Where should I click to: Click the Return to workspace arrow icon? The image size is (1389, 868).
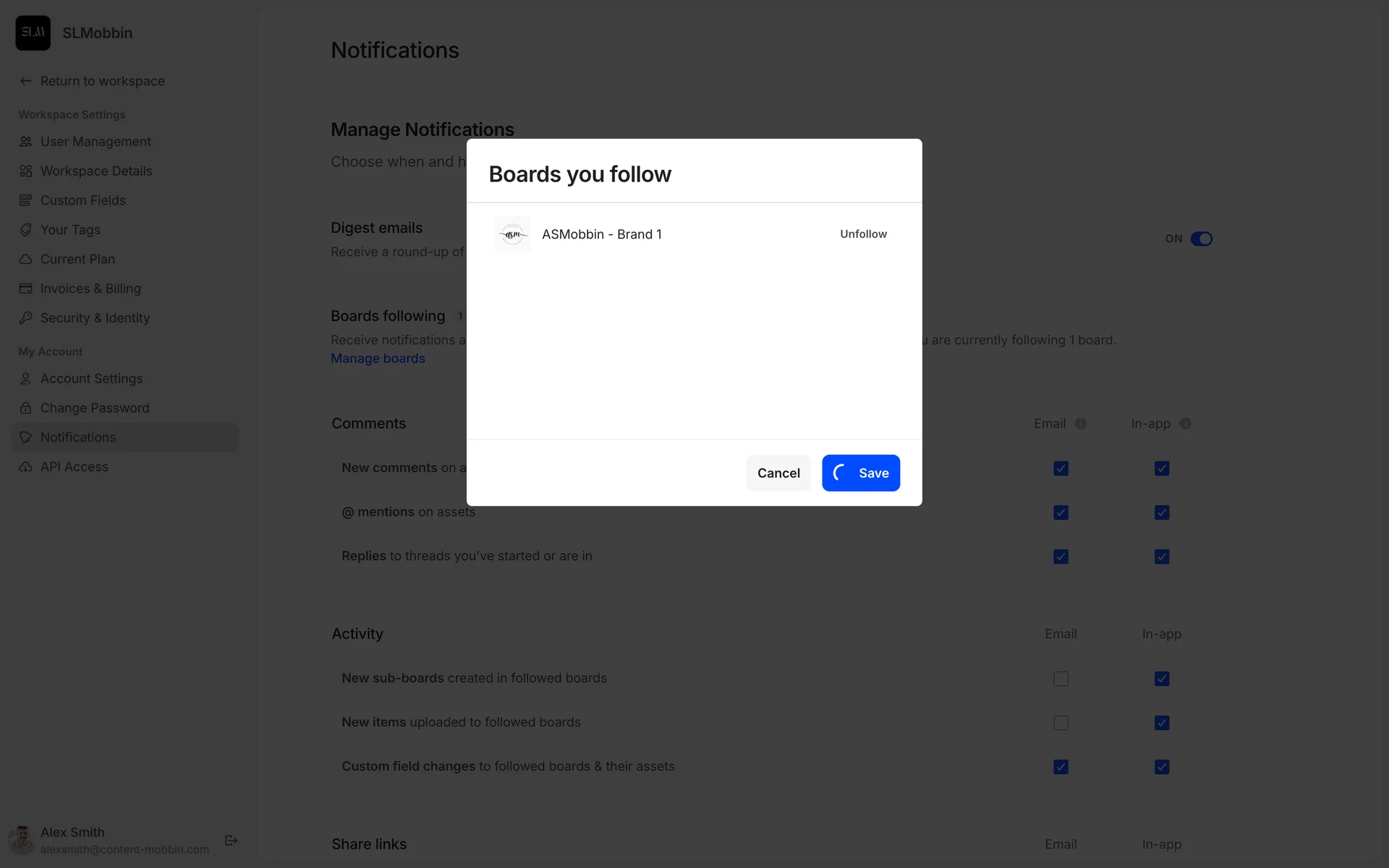point(26,81)
